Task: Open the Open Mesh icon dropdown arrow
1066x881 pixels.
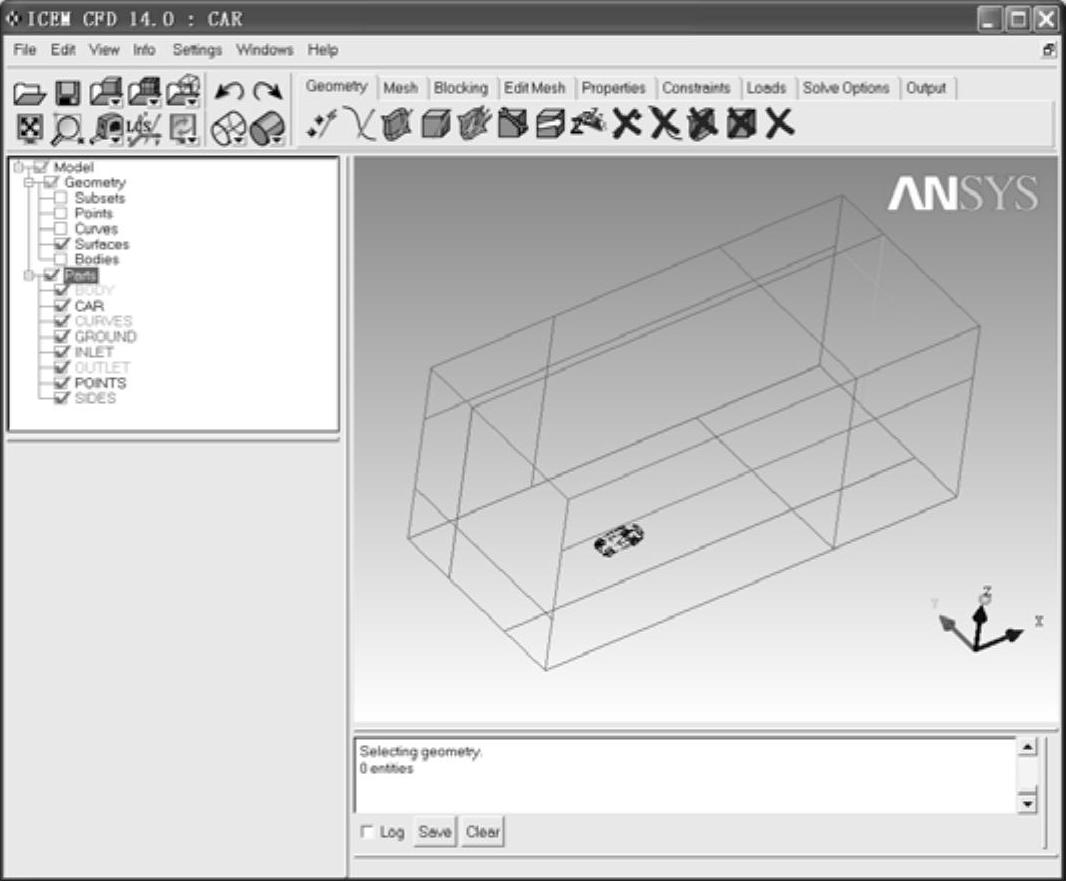Action: coord(156,103)
